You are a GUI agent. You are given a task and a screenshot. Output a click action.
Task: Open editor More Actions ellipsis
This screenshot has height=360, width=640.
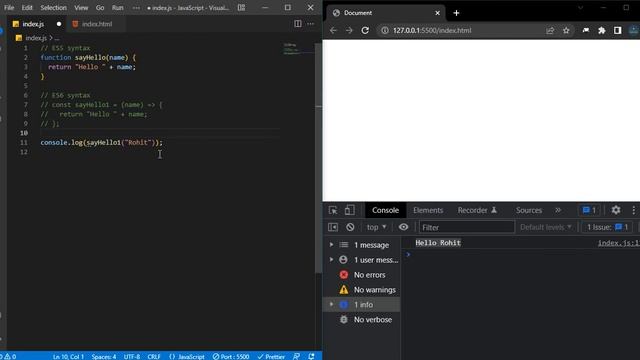click(x=311, y=24)
